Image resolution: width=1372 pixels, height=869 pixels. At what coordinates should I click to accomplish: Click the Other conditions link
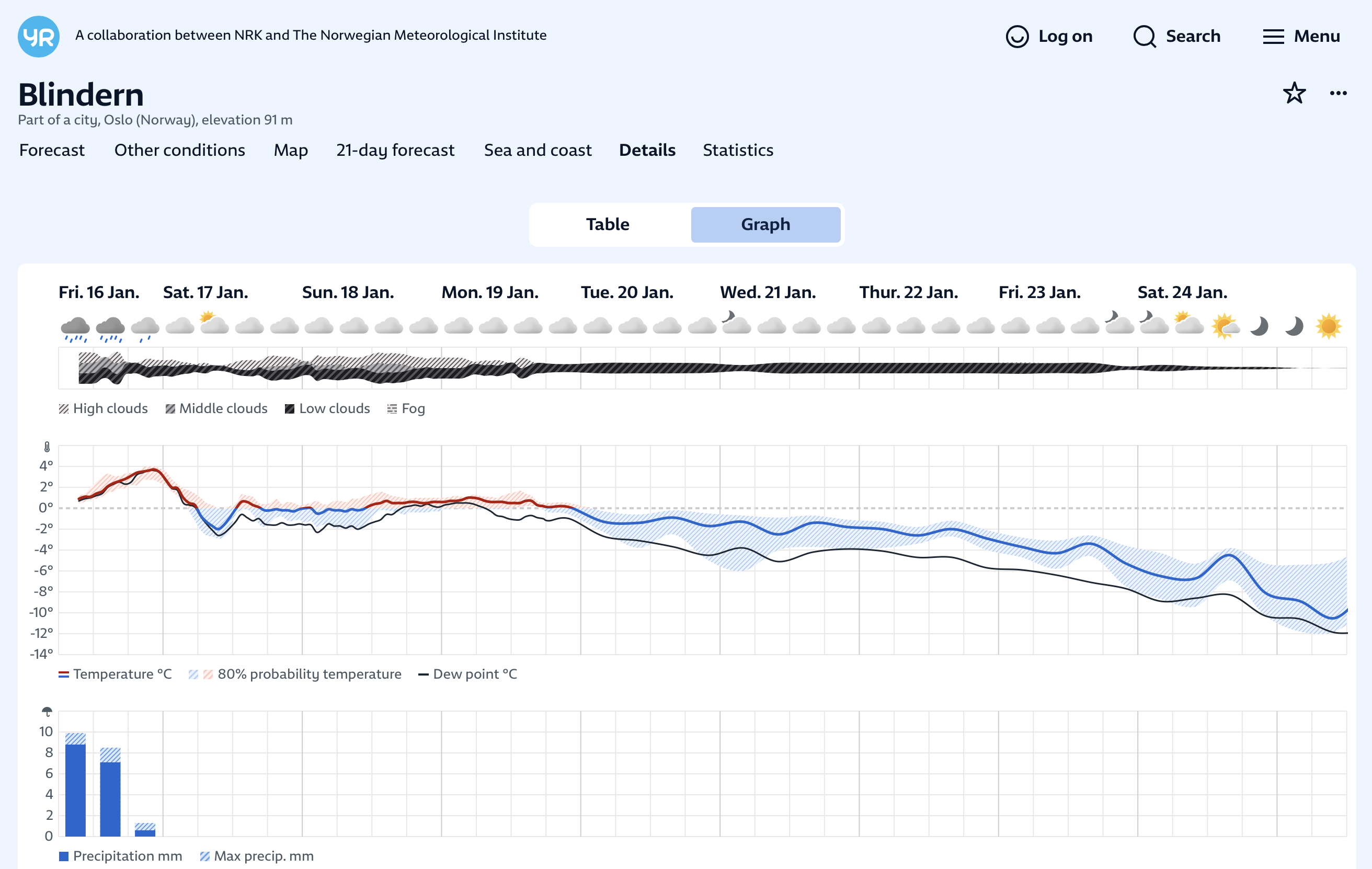coord(179,150)
